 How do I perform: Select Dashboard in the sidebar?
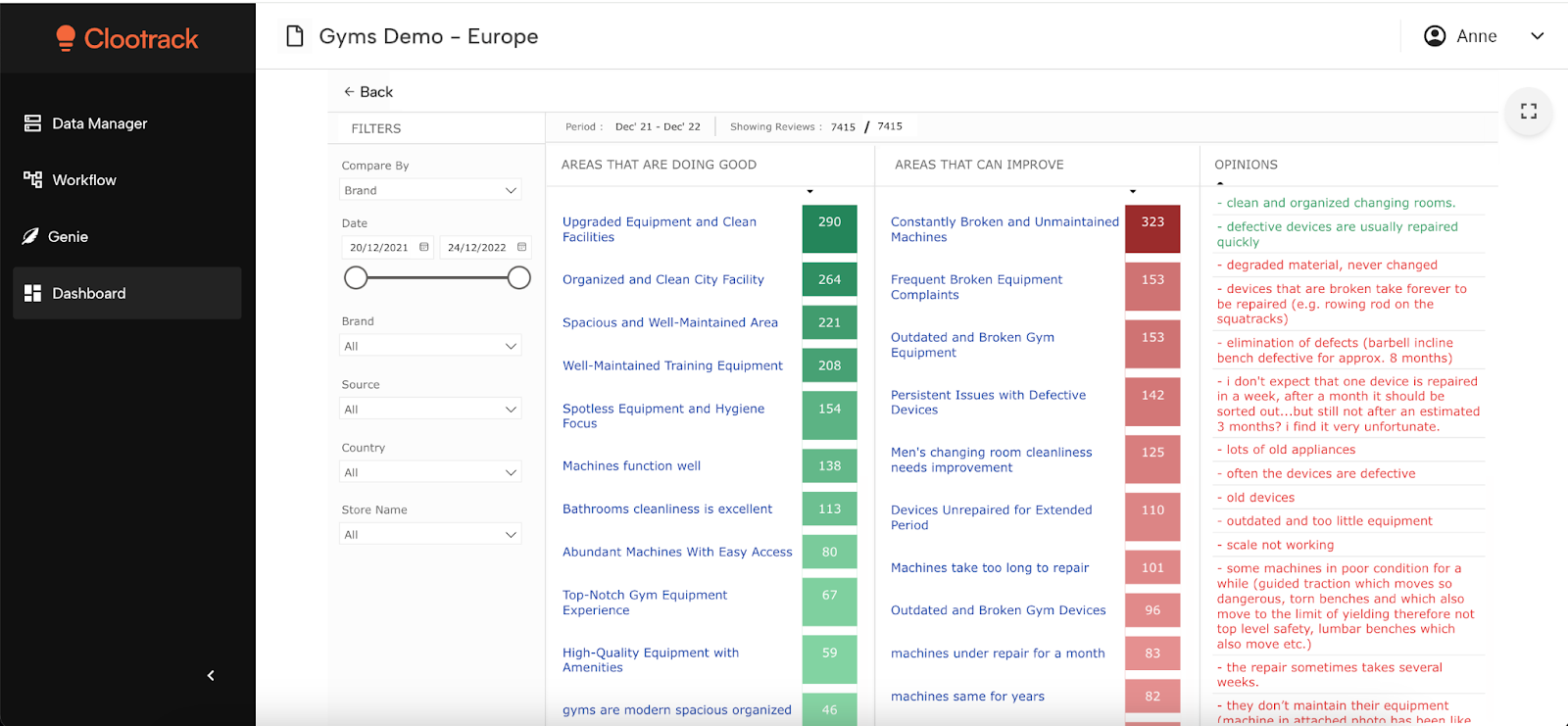127,293
